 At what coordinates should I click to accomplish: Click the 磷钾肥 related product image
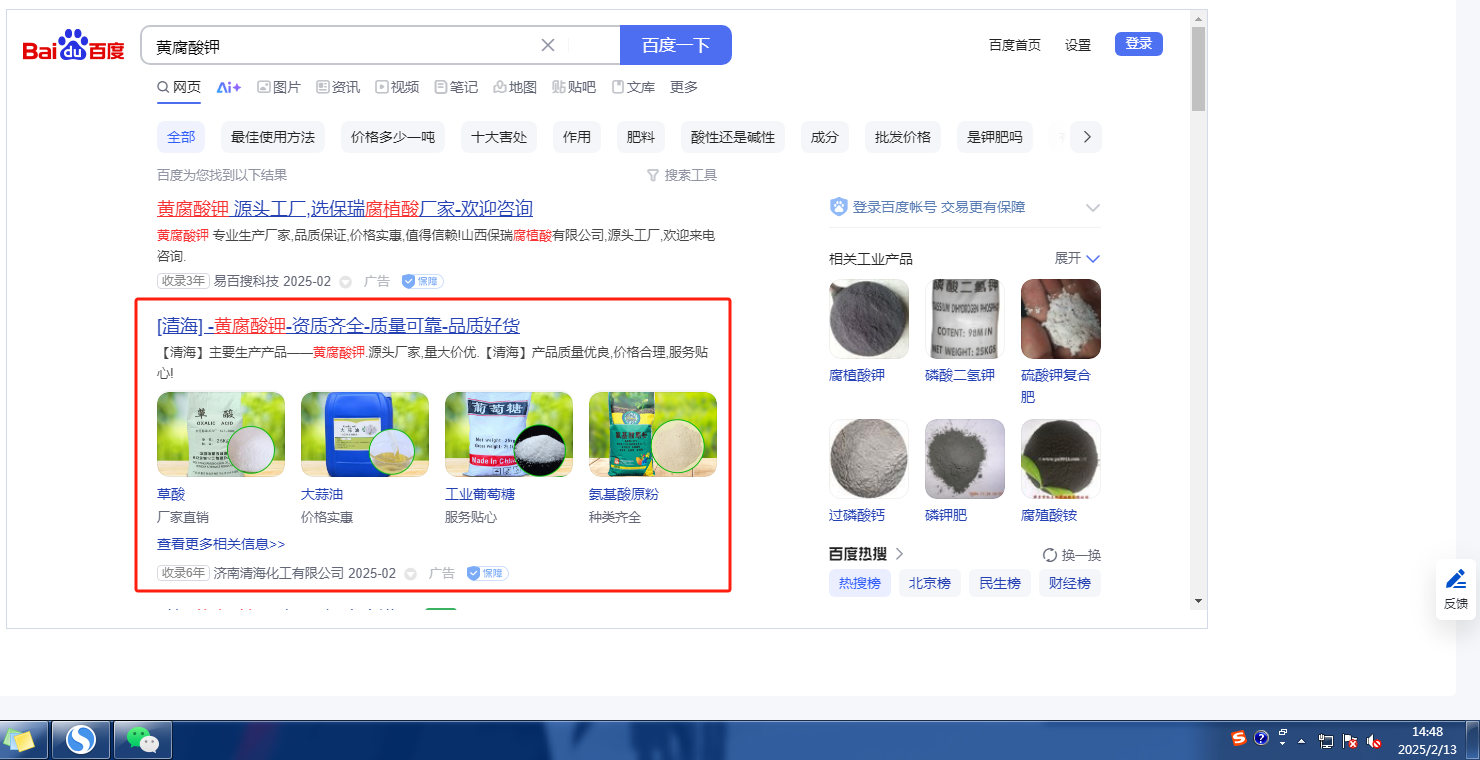(x=965, y=459)
